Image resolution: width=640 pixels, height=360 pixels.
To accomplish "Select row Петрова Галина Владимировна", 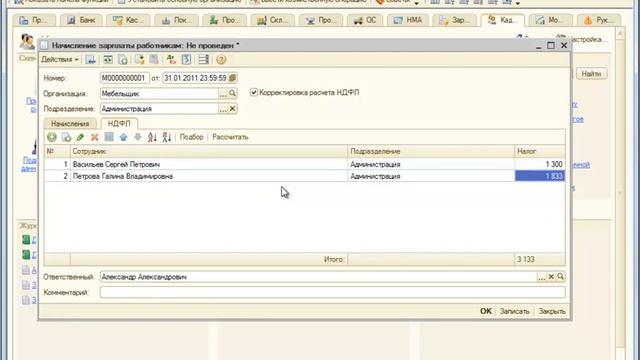I will [x=304, y=176].
